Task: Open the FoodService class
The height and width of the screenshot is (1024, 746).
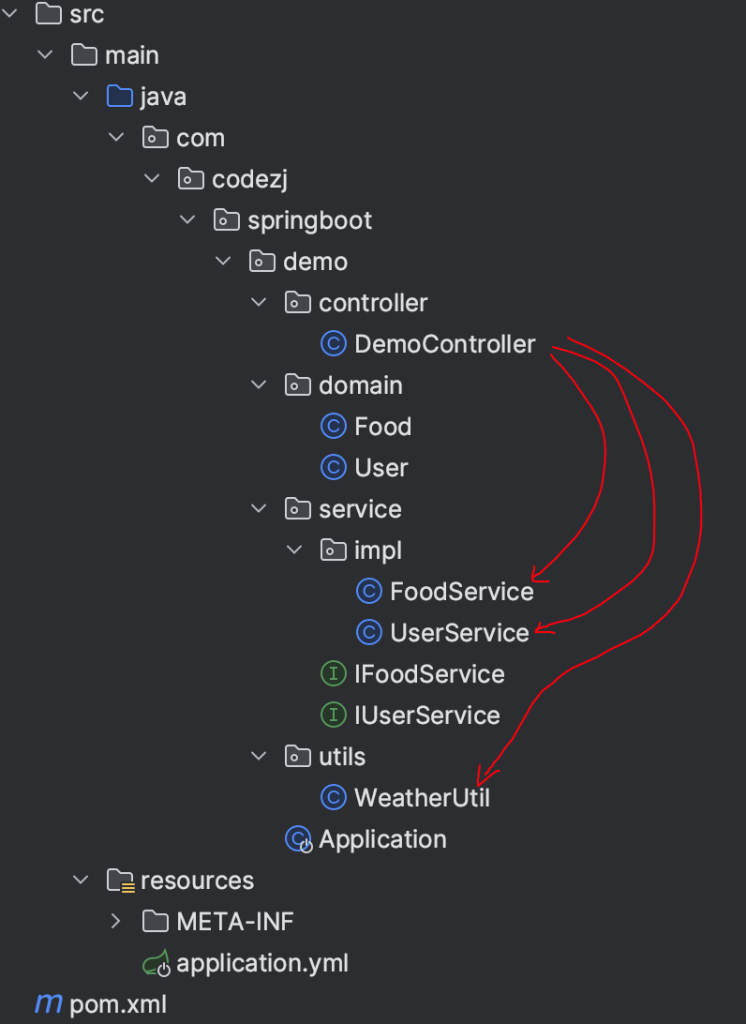Action: (x=461, y=592)
